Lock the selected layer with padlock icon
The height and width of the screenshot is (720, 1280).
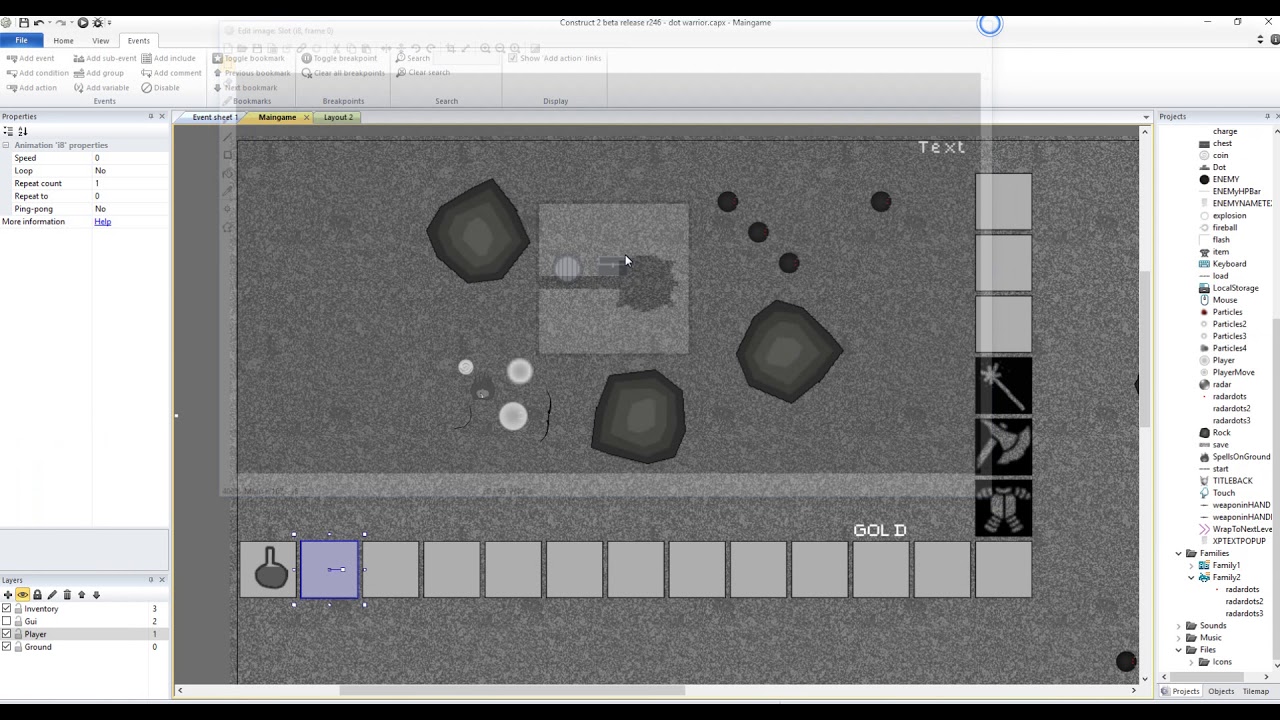pyautogui.click(x=38, y=595)
